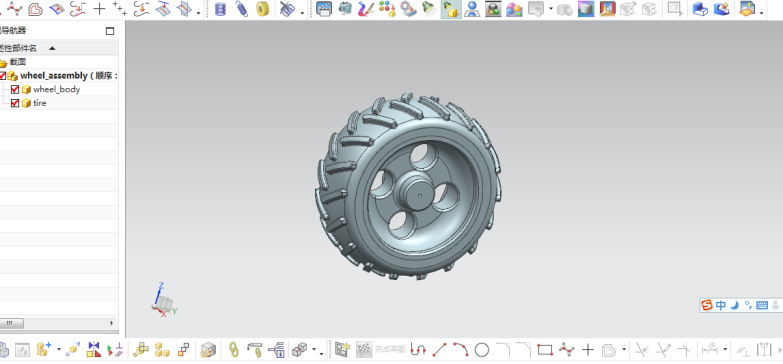
Task: Pick the heart-shaped offset curve tool
Action: [x=35, y=8]
